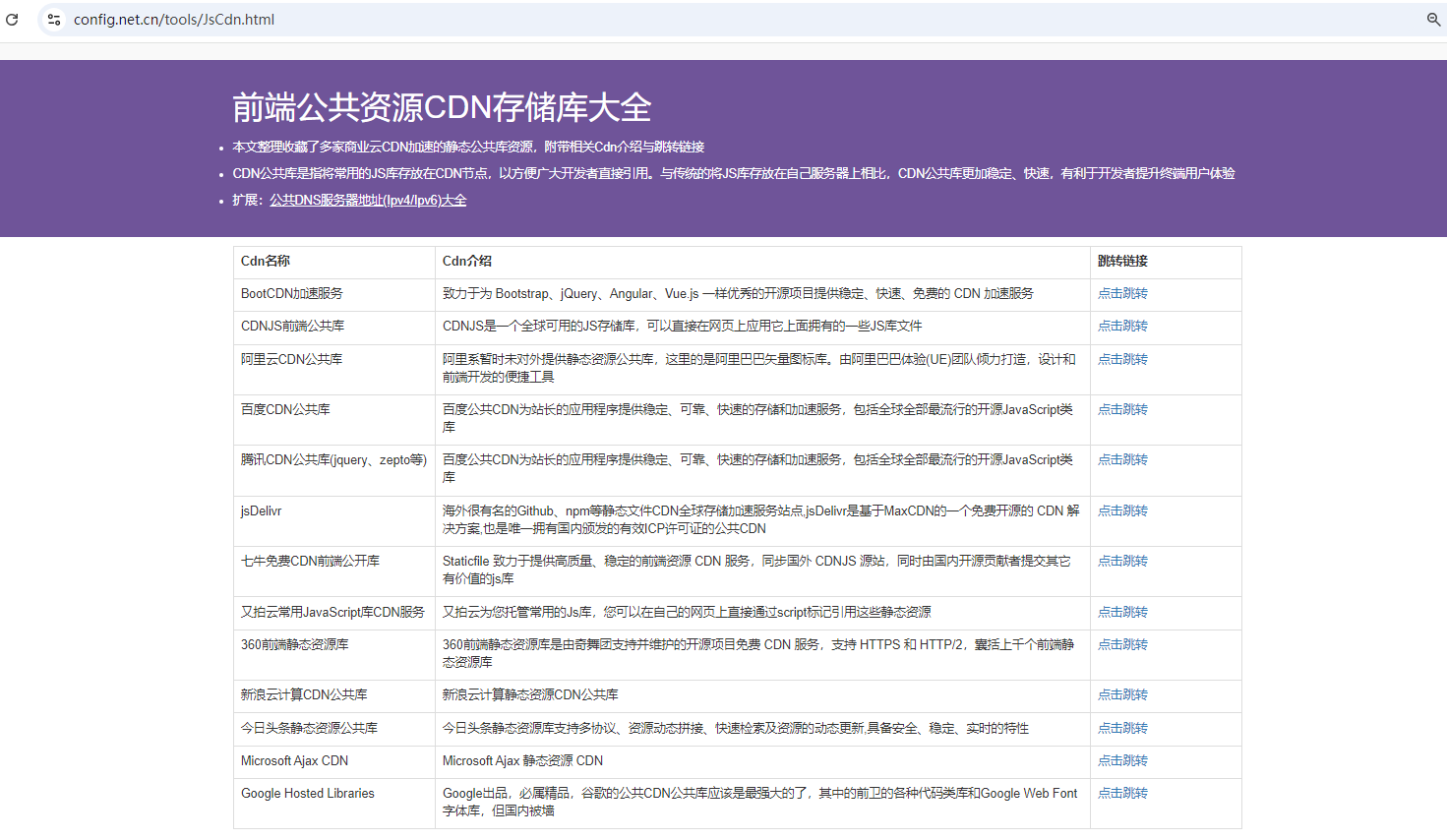Viewport: 1447px width, 840px height.
Task: Click the 新浪云计算静态资源CDN公共库 description
Action: (x=530, y=694)
